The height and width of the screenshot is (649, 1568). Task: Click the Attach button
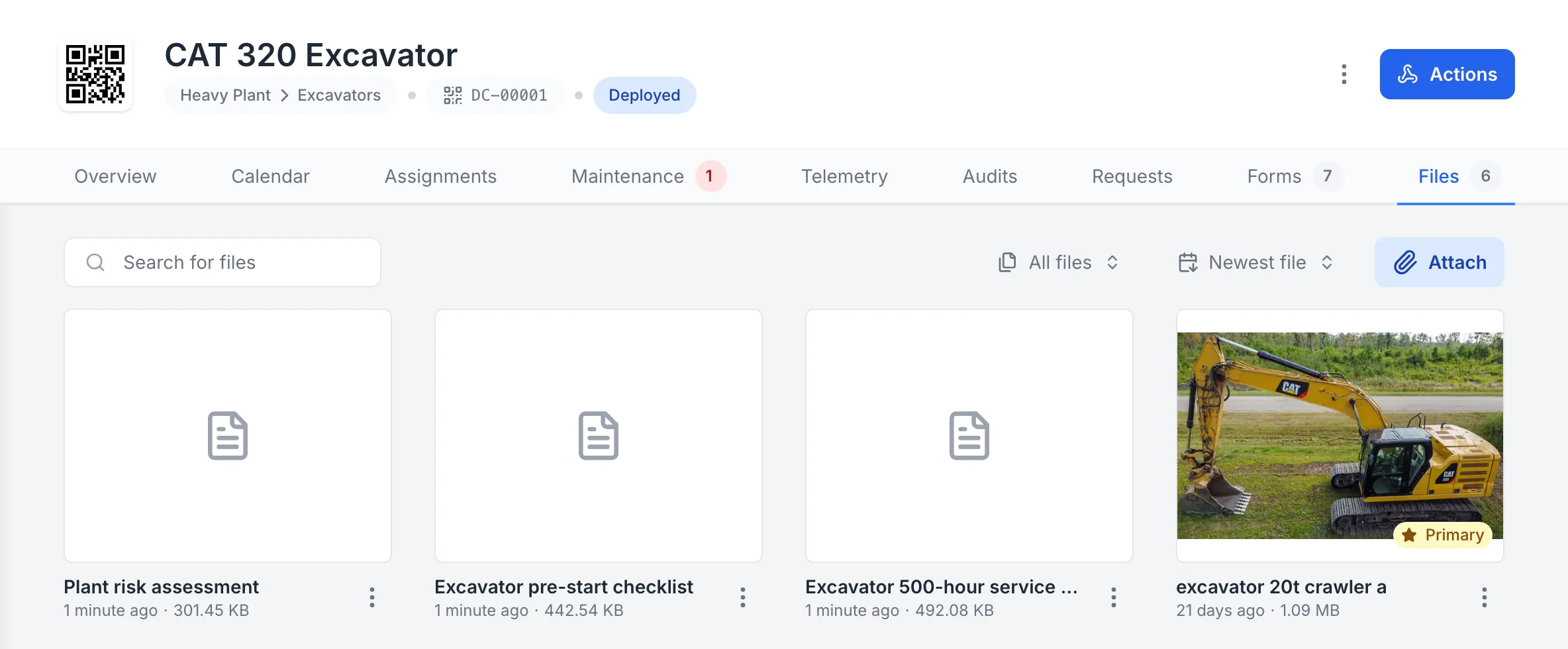pyautogui.click(x=1440, y=262)
